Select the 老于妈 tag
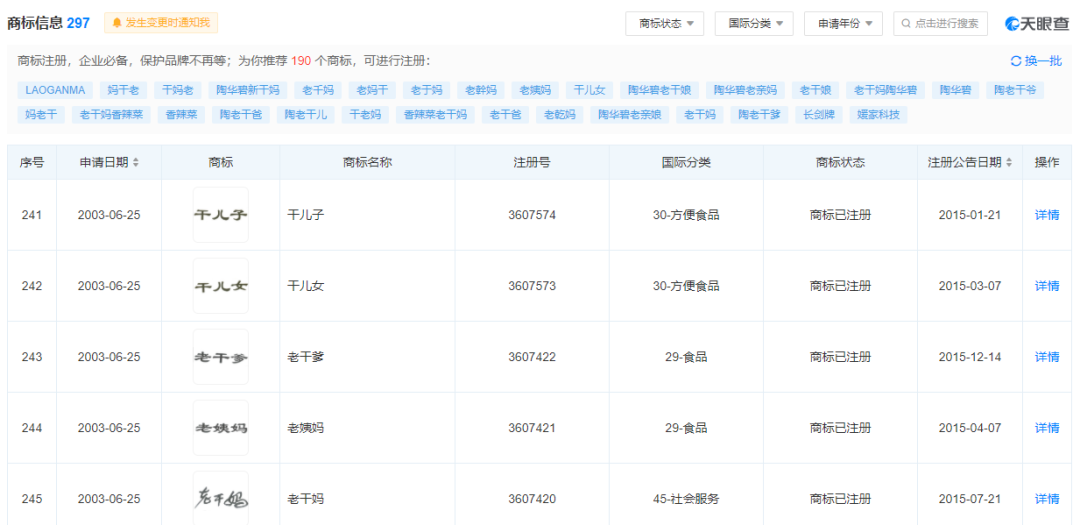The width and height of the screenshot is (1080, 525). pos(426,90)
